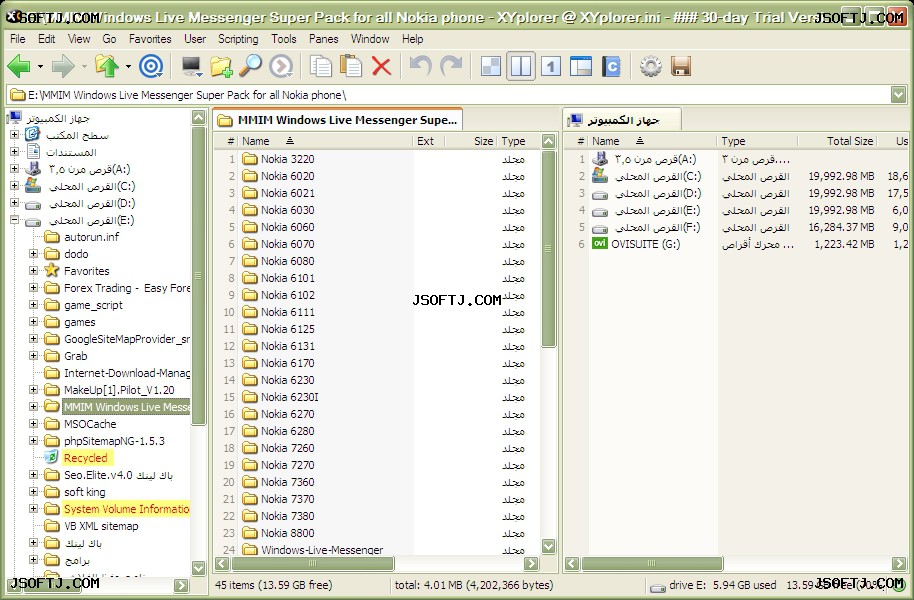
Task: Sort left pane by Type column
Action: coord(518,141)
